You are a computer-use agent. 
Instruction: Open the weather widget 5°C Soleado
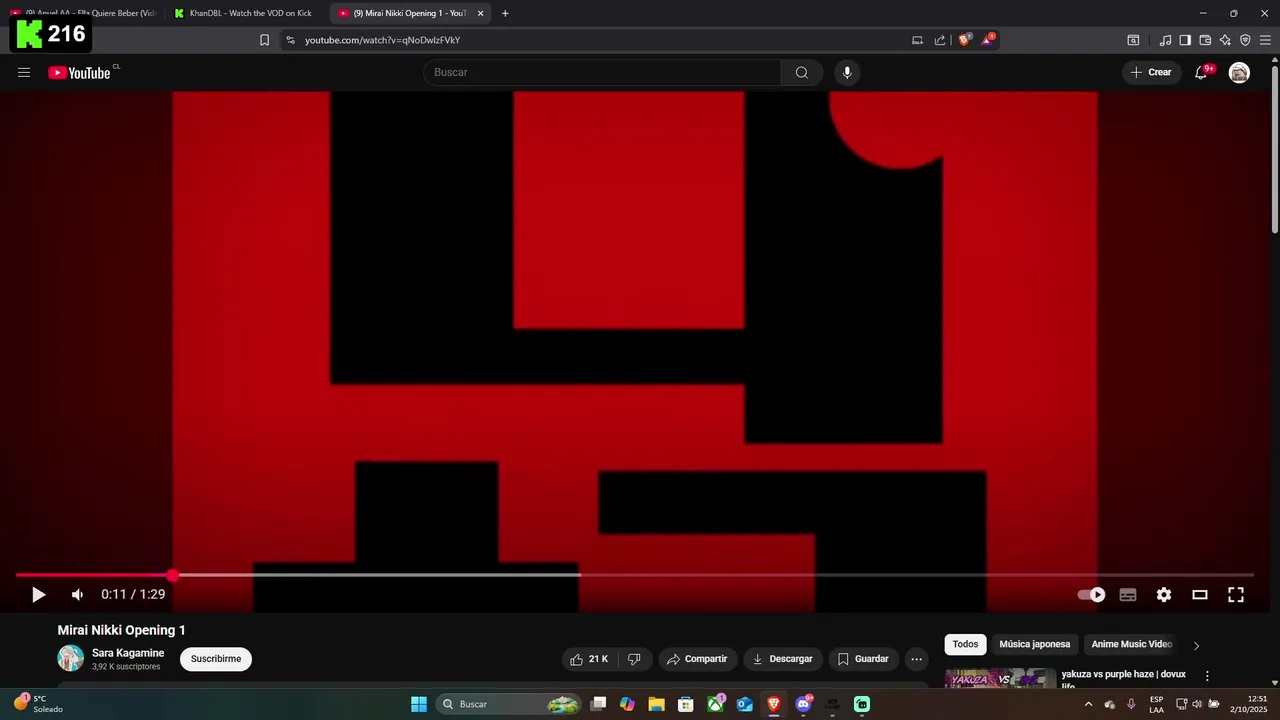tap(38, 704)
